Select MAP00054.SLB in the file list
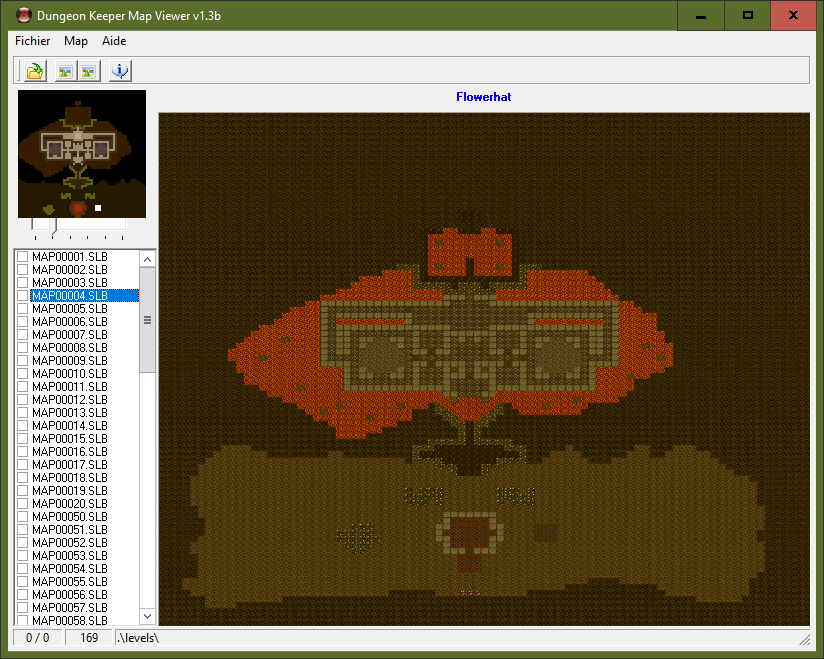 pos(69,569)
